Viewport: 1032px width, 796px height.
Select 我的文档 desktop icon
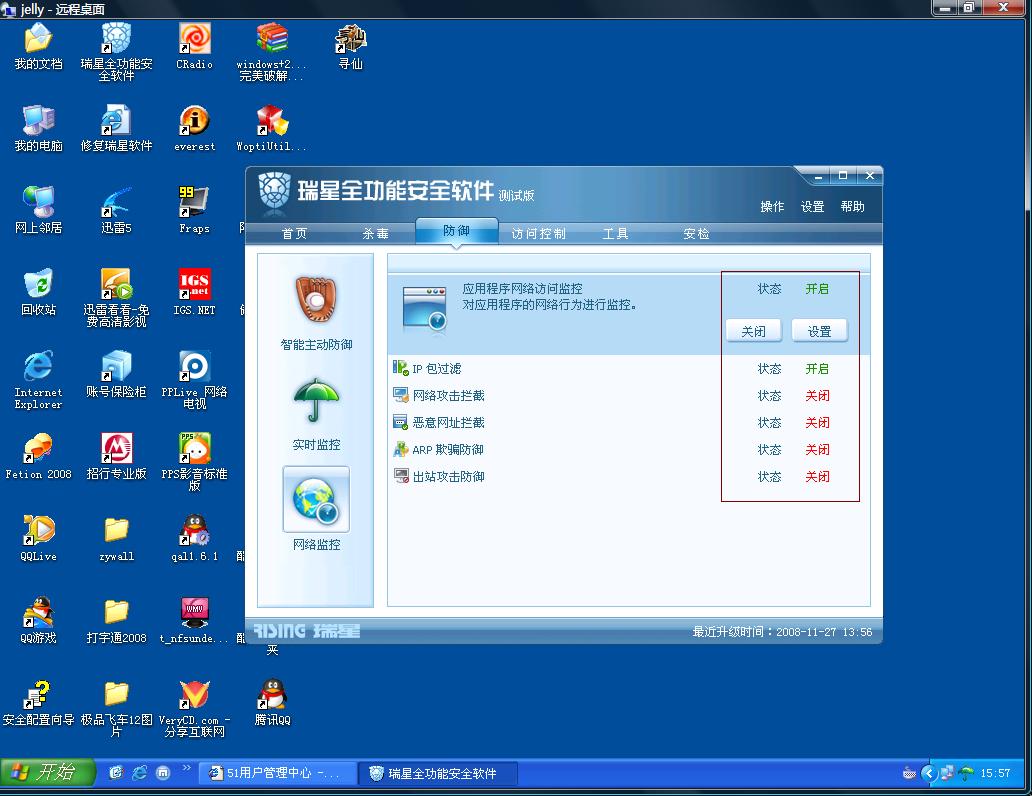(x=38, y=38)
